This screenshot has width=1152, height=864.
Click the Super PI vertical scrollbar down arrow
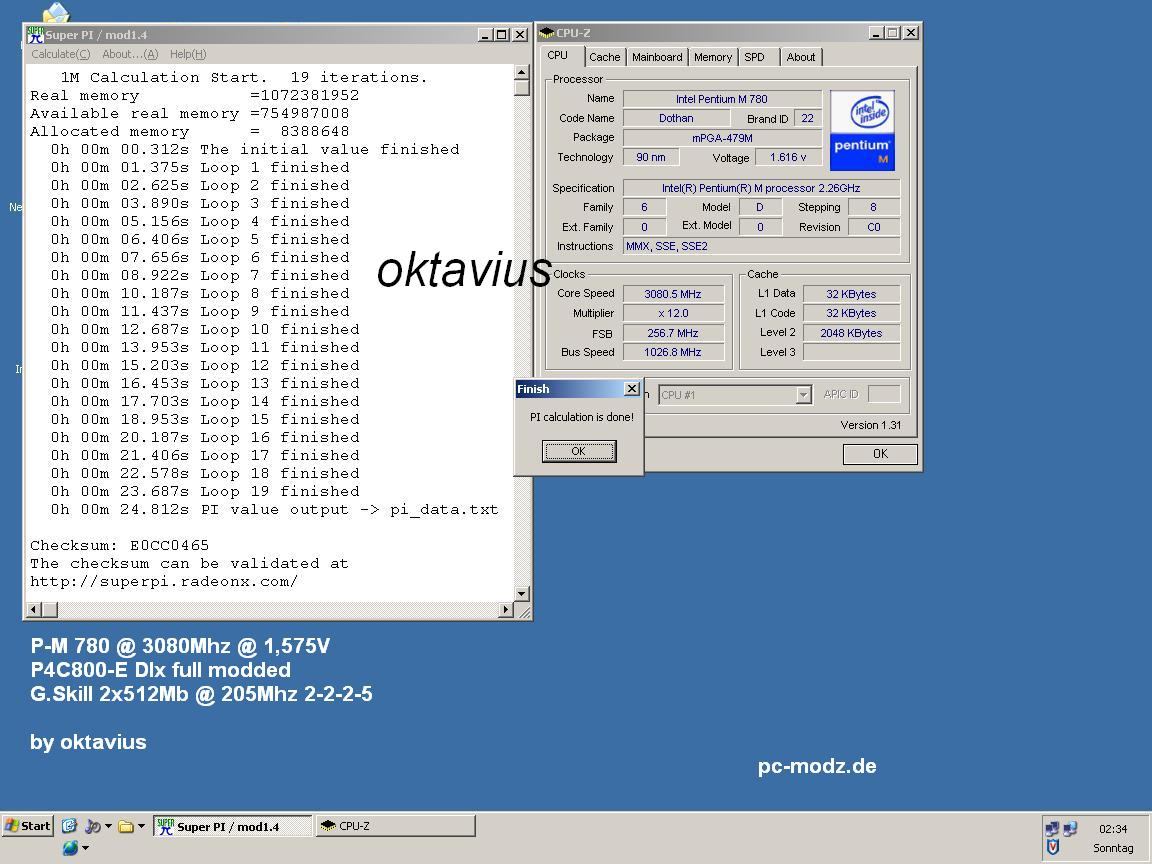(x=522, y=594)
